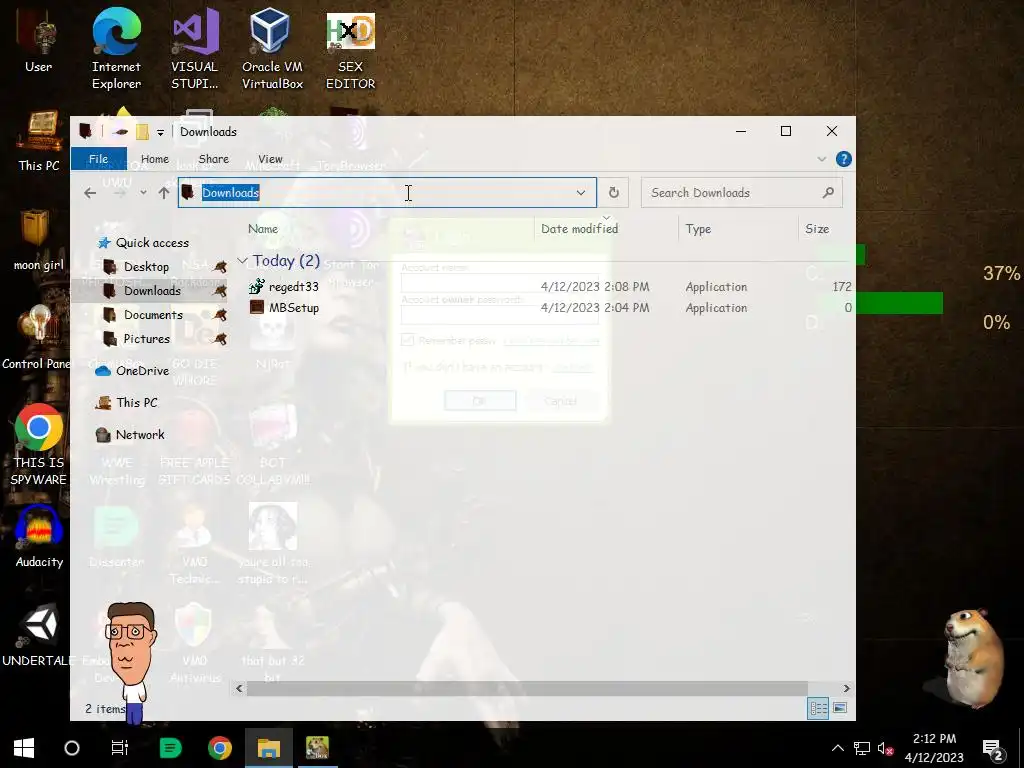
Task: Open Internet Explorer desktop icon
Action: (x=116, y=49)
